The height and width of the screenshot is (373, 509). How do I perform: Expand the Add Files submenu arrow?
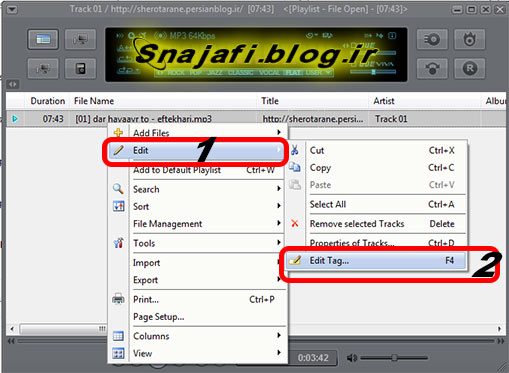point(279,132)
